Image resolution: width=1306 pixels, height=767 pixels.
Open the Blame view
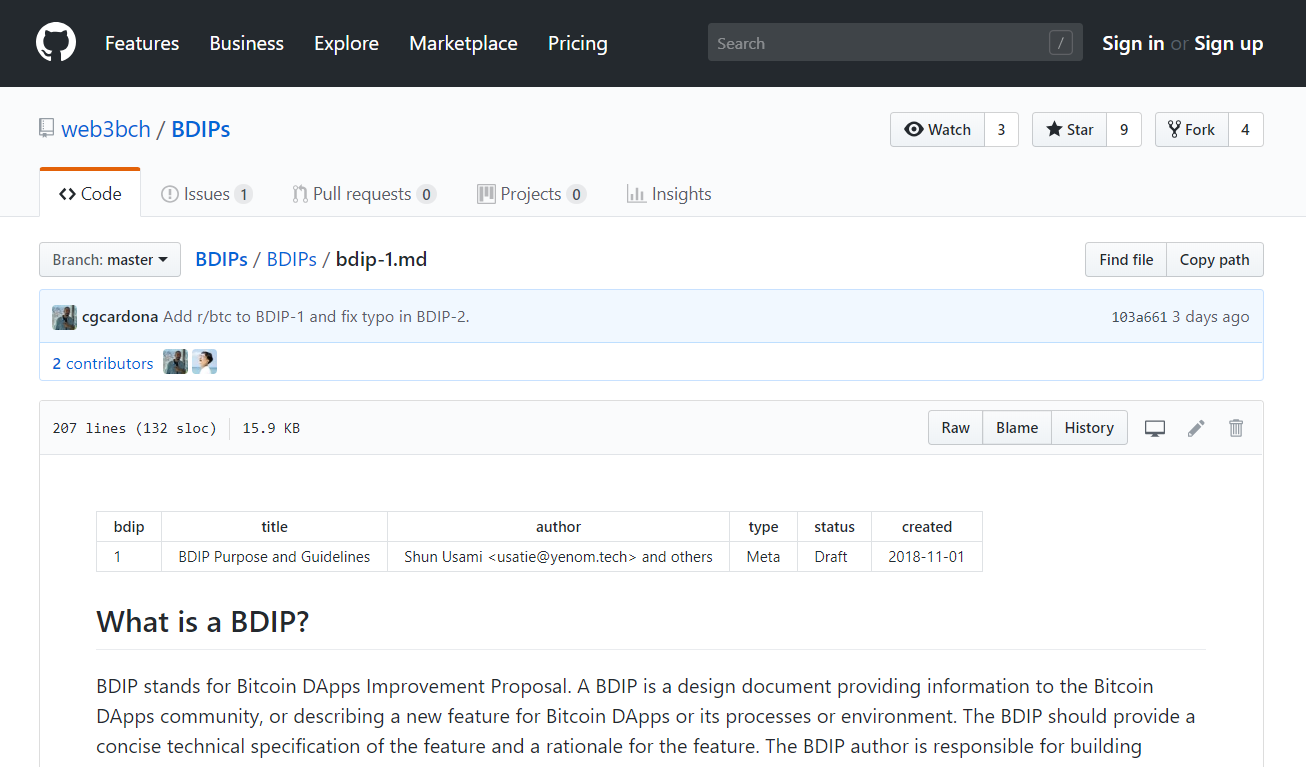tap(1017, 428)
